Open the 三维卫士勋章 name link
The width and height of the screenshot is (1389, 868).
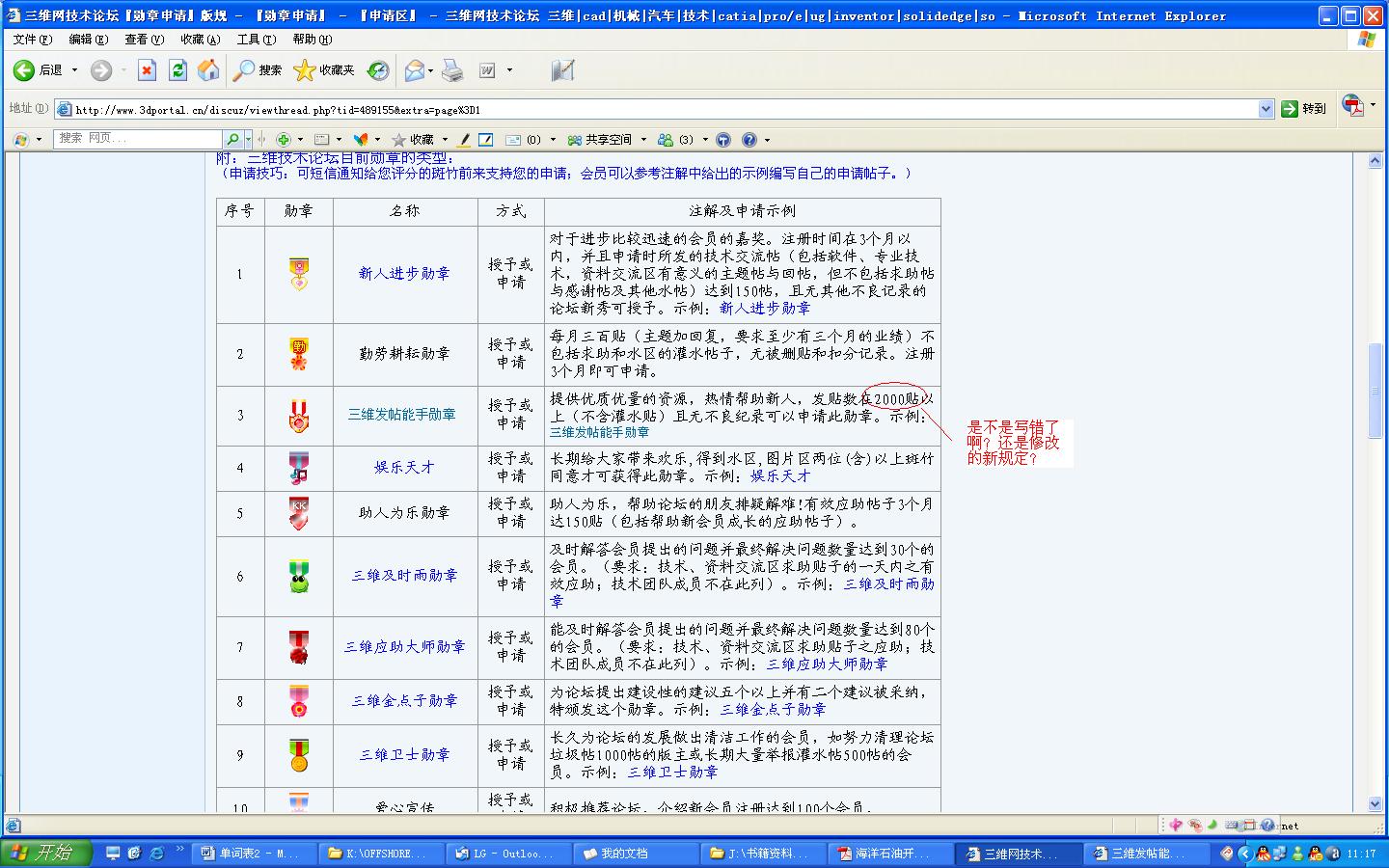coord(405,755)
